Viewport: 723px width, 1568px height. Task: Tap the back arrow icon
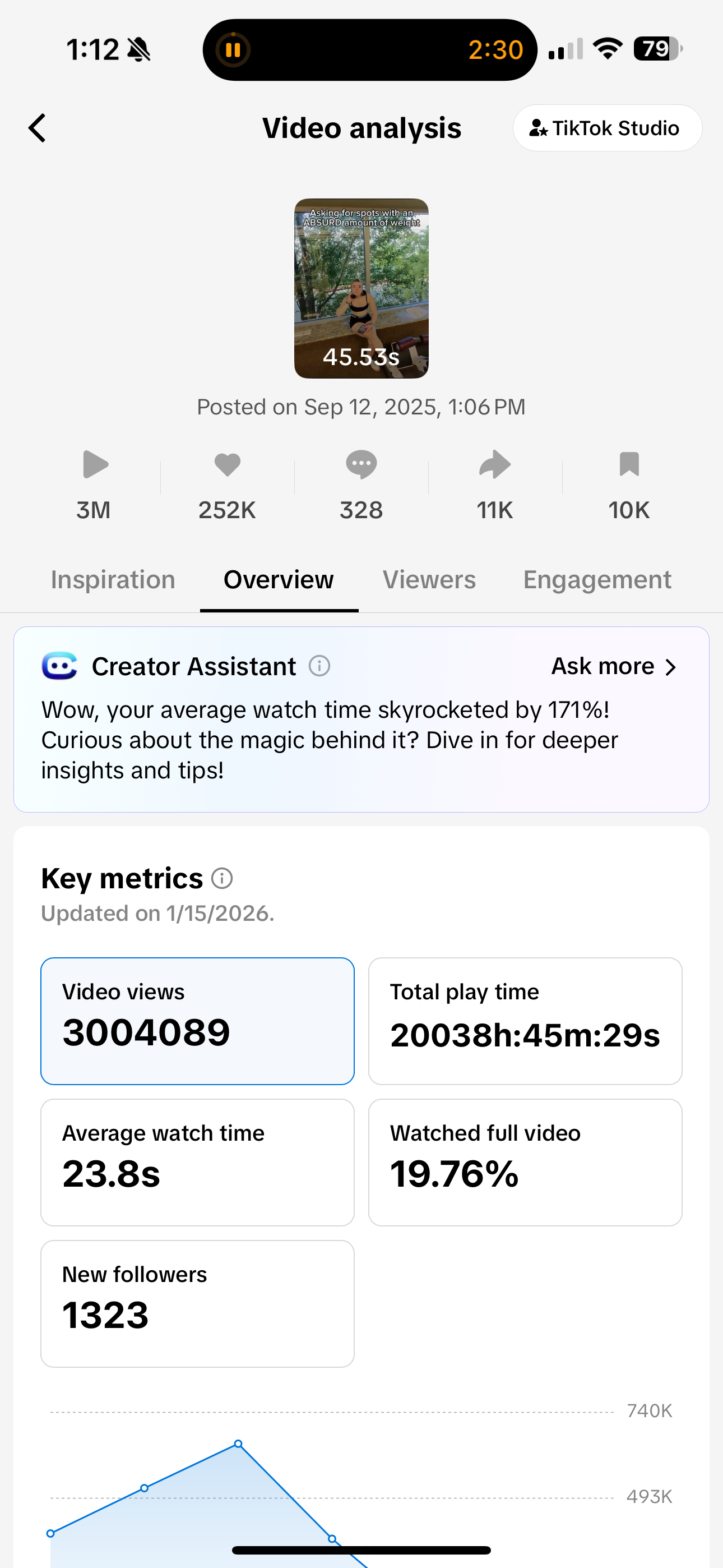[38, 128]
